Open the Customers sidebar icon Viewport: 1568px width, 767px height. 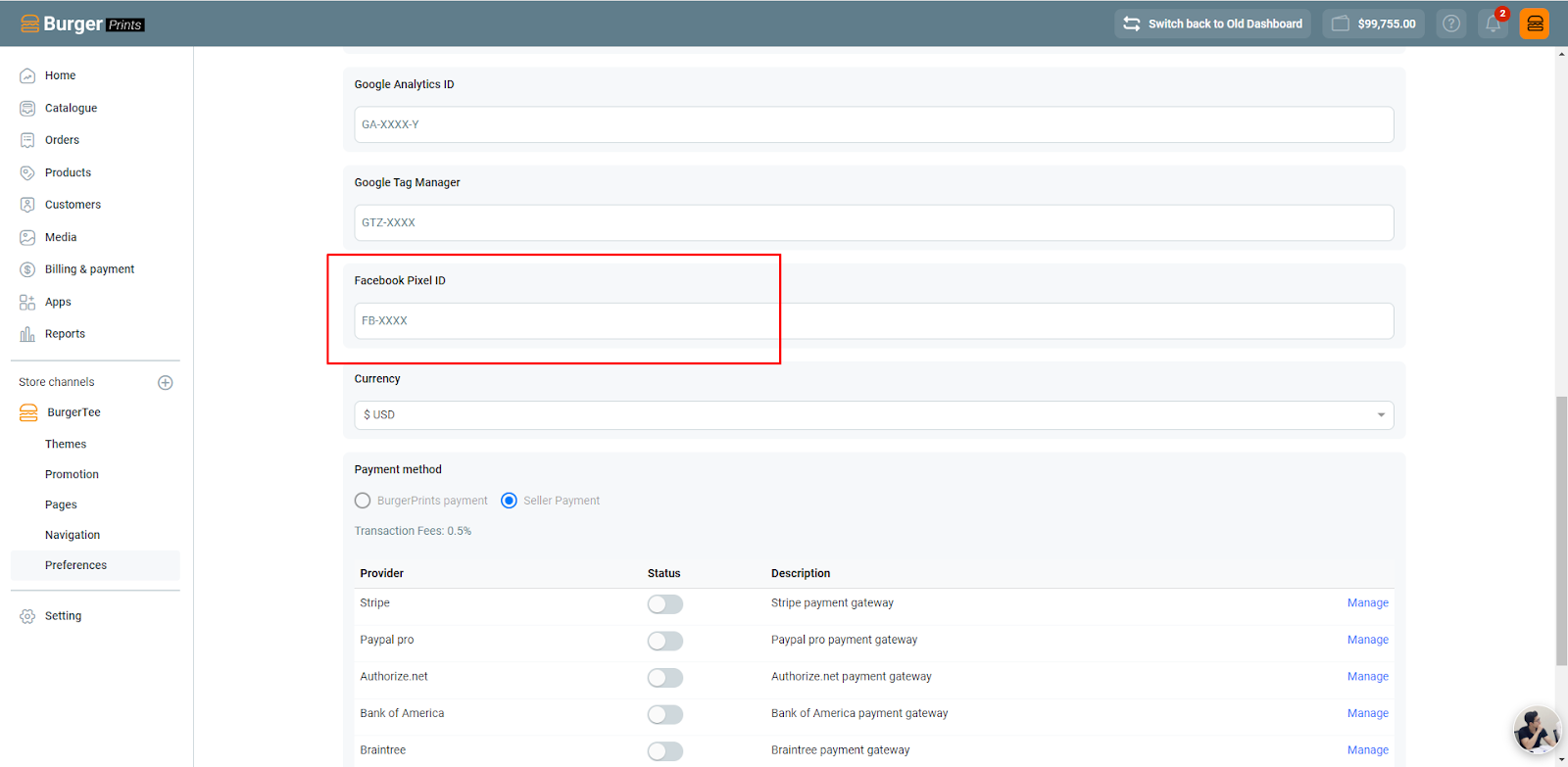click(x=27, y=205)
